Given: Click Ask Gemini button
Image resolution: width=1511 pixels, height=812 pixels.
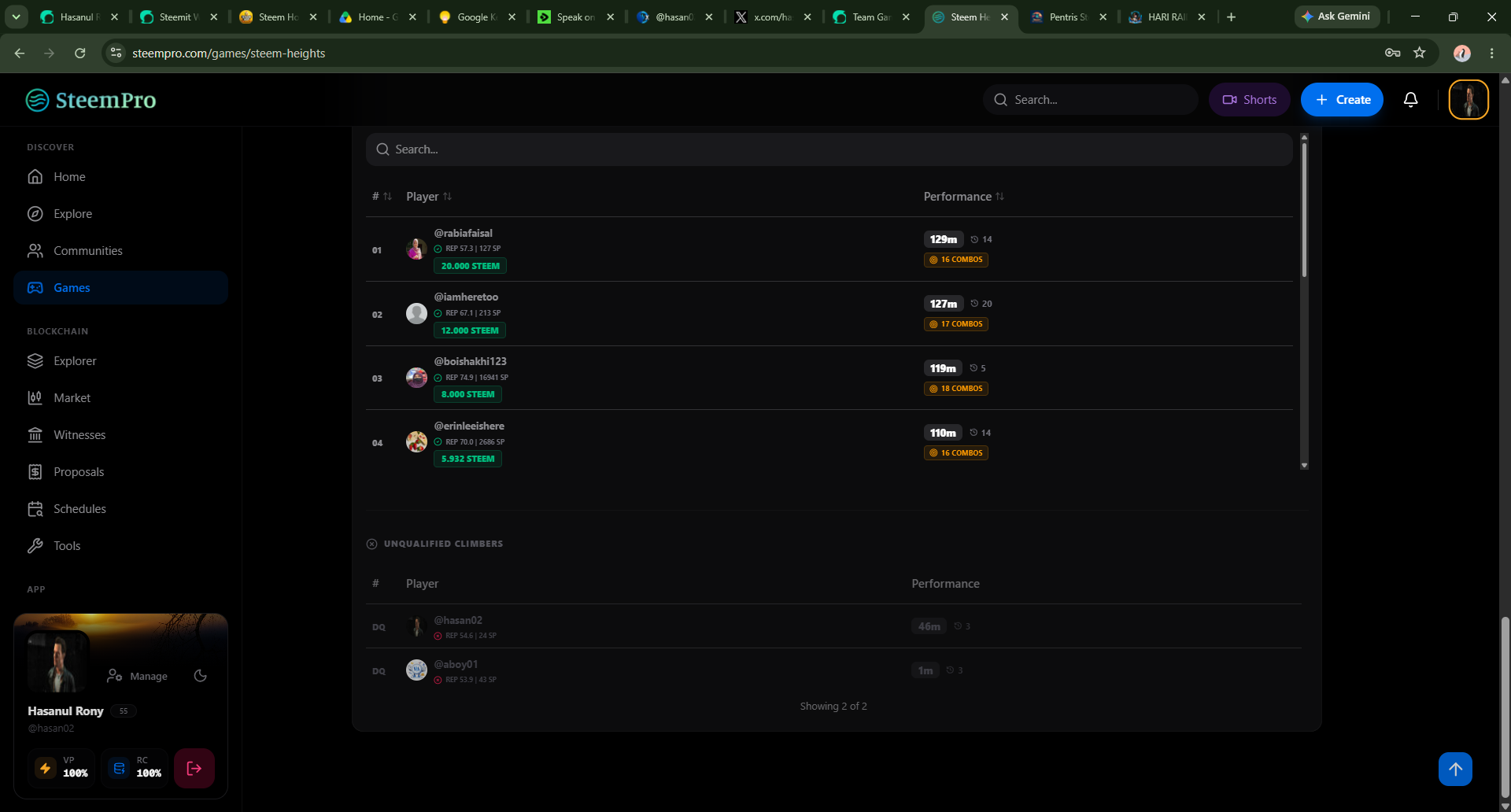Looking at the screenshot, I should 1336,17.
